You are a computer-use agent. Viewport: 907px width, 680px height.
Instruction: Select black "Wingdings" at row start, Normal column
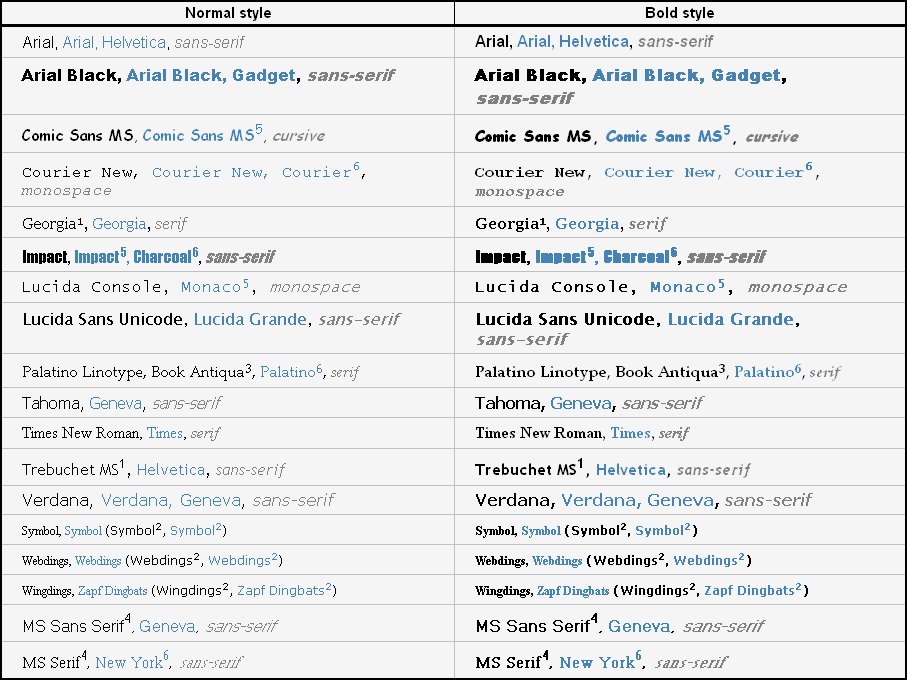[x=46, y=591]
